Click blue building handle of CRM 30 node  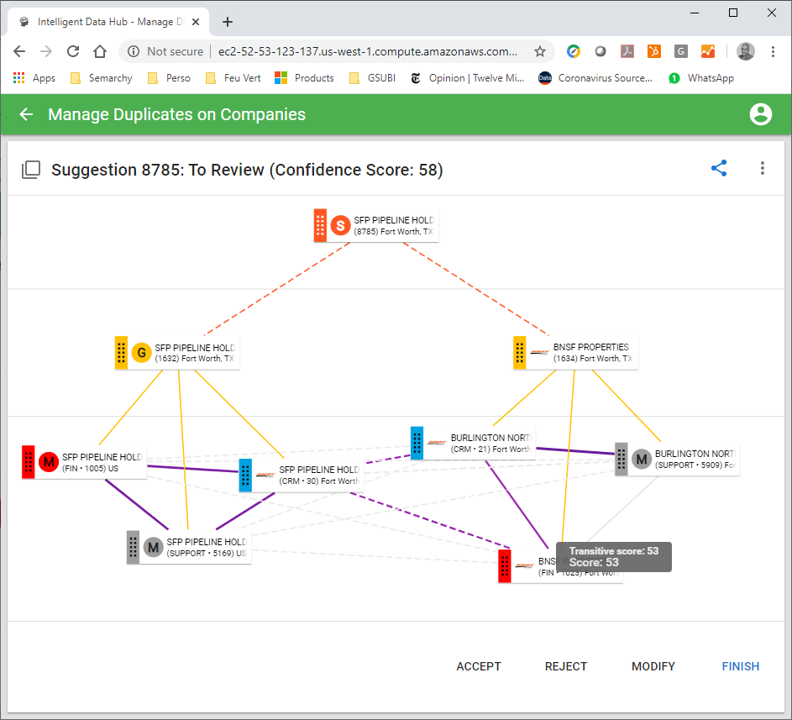(245, 475)
